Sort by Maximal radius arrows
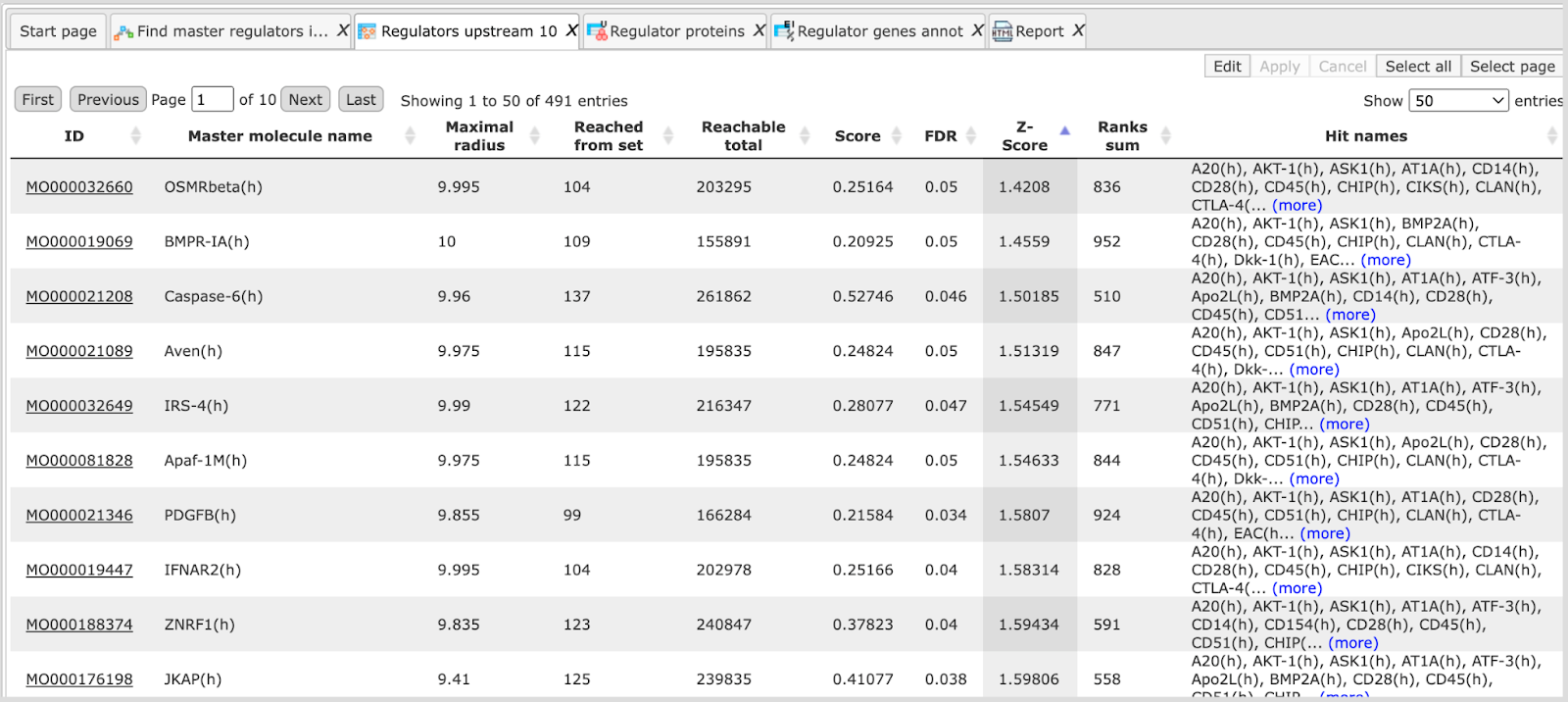This screenshot has height=702, width=1568. (534, 136)
